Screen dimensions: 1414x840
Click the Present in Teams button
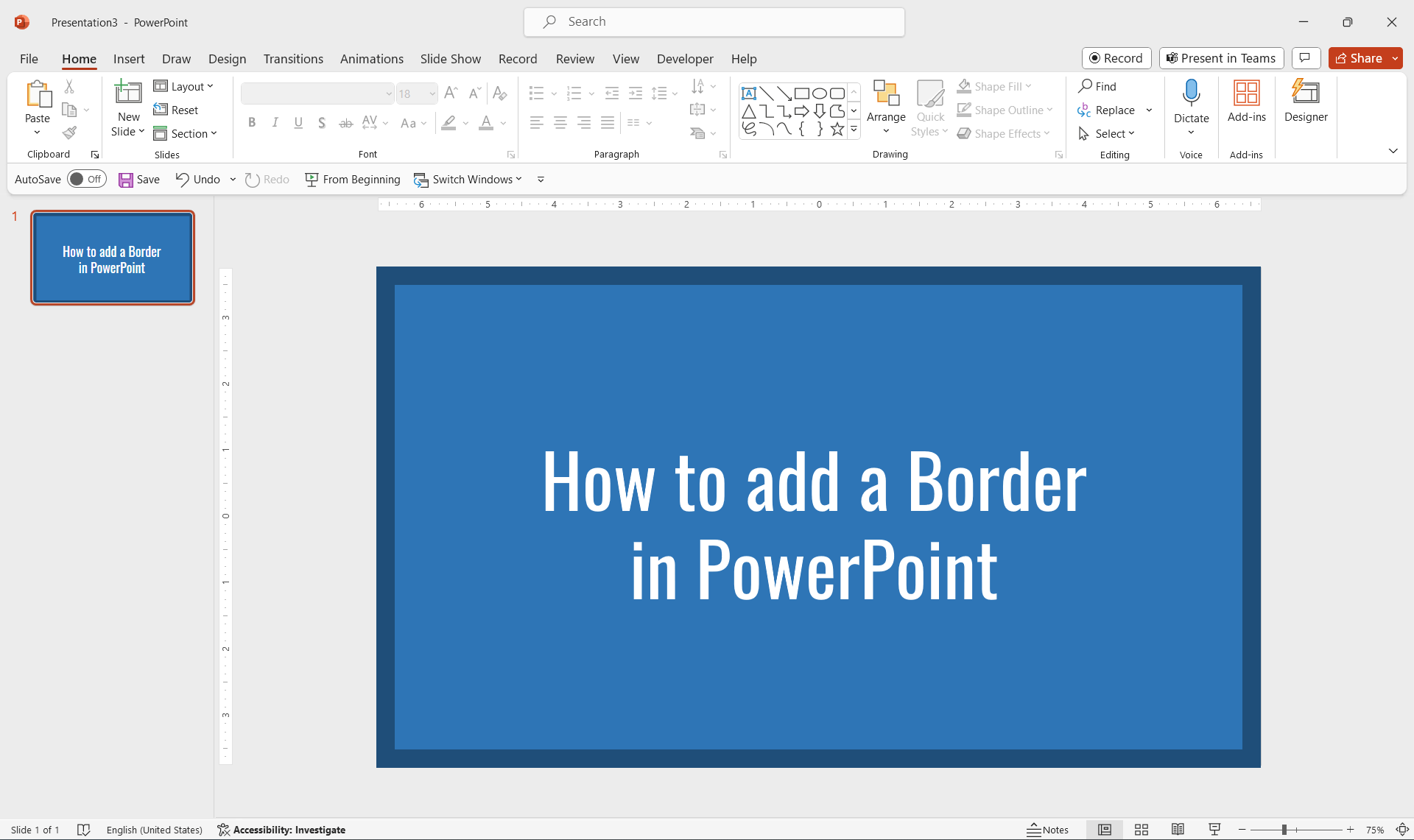click(1220, 58)
